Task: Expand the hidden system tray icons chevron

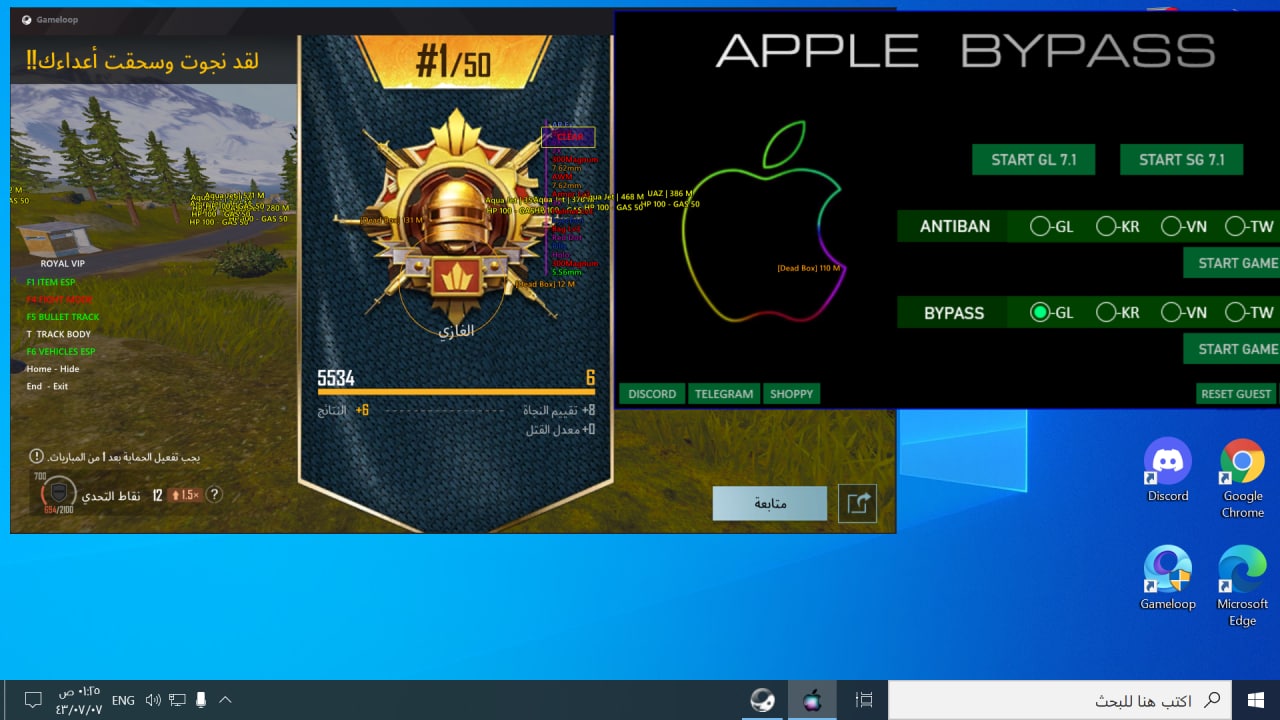Action: pyautogui.click(x=225, y=700)
